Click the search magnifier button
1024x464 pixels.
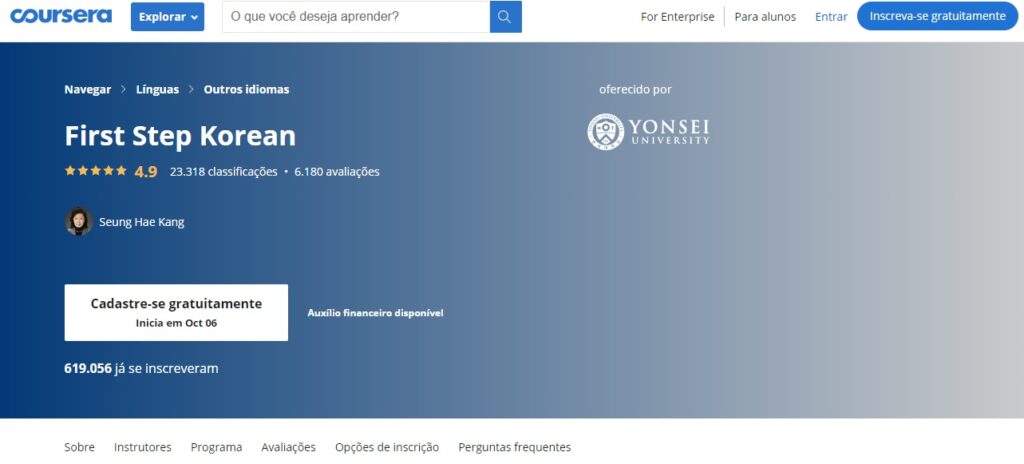coord(505,17)
